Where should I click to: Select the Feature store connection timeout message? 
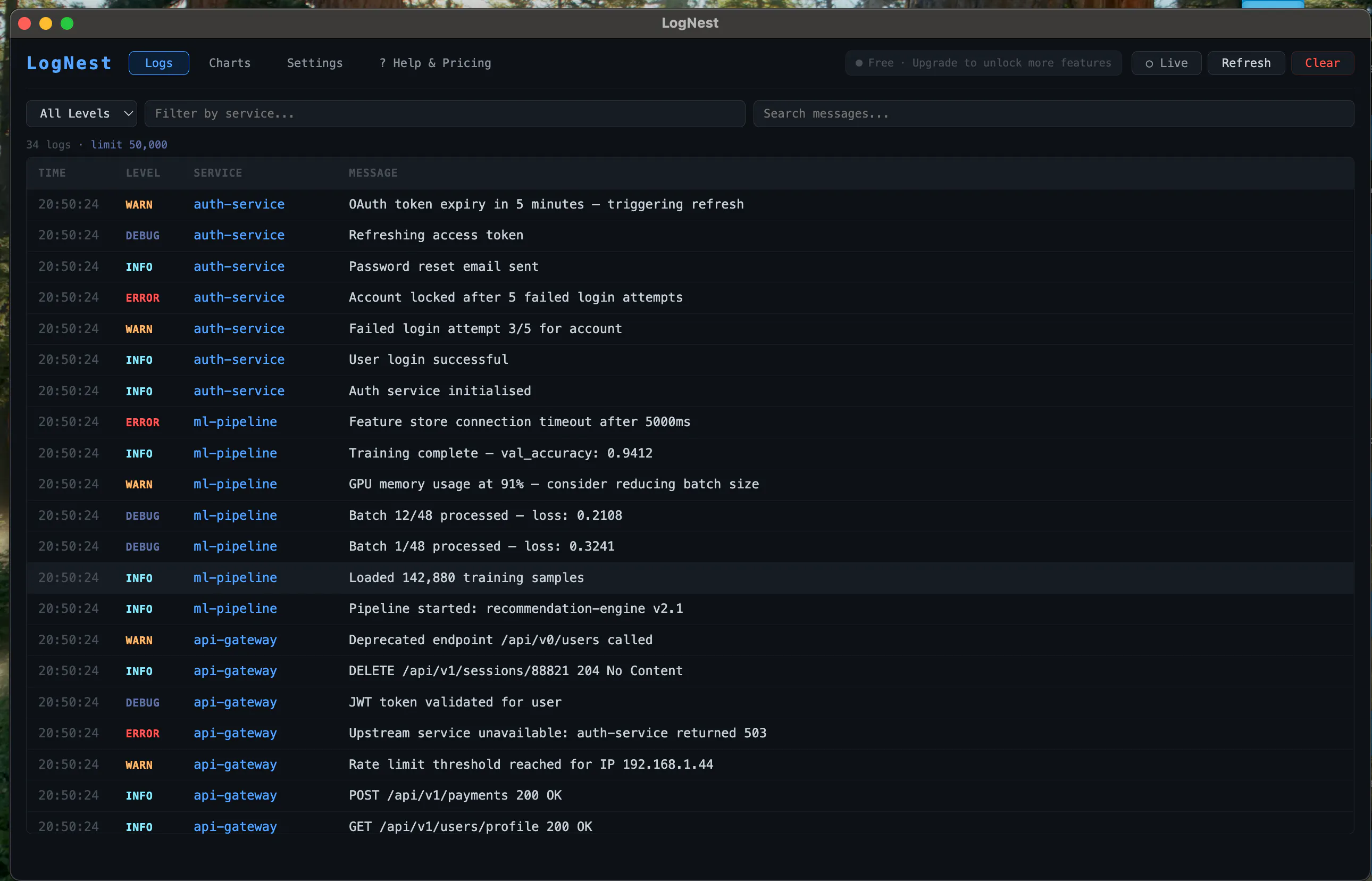[x=519, y=422]
